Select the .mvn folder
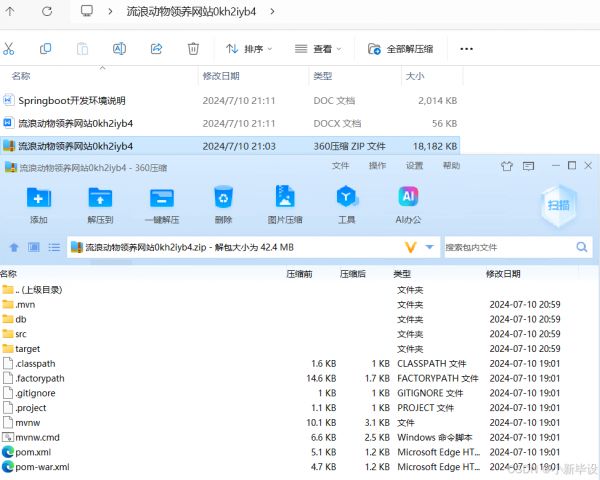The width and height of the screenshot is (600, 480). (19, 304)
